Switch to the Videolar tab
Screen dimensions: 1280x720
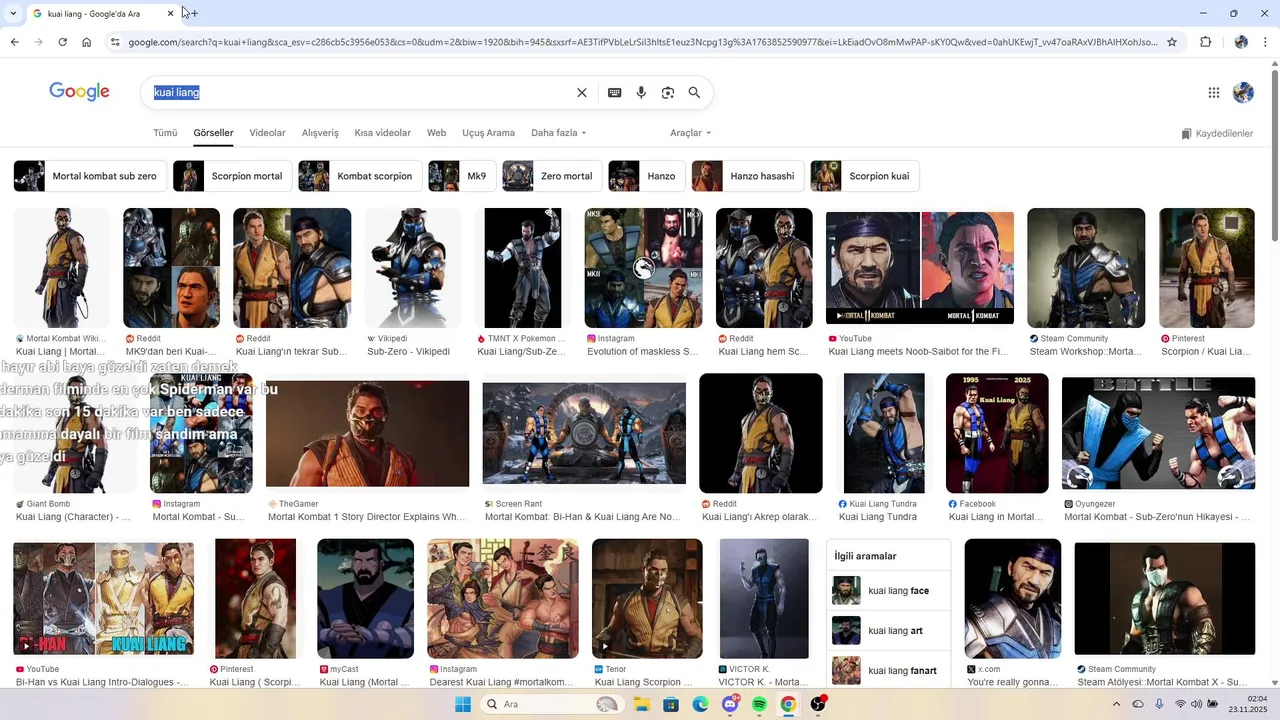click(x=267, y=133)
